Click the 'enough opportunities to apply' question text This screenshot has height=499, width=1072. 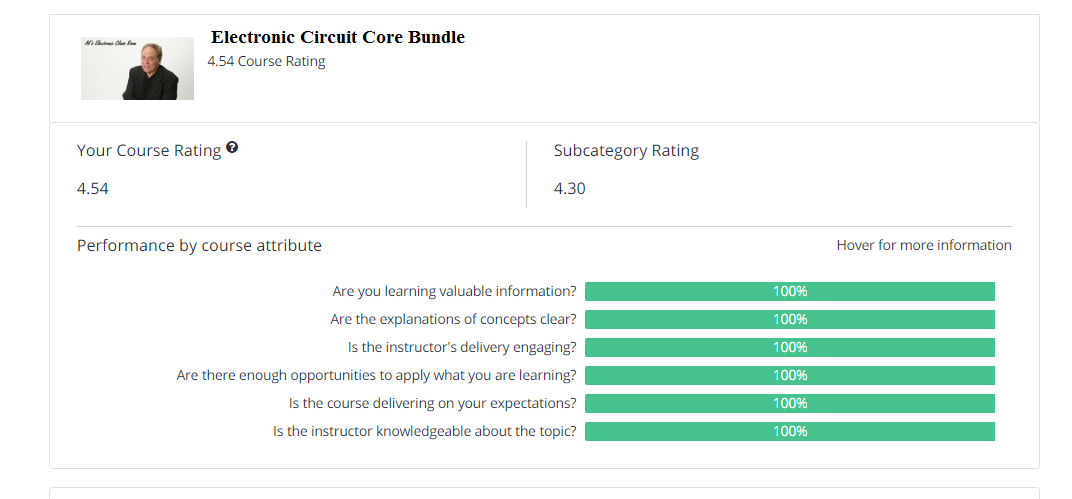tap(376, 375)
